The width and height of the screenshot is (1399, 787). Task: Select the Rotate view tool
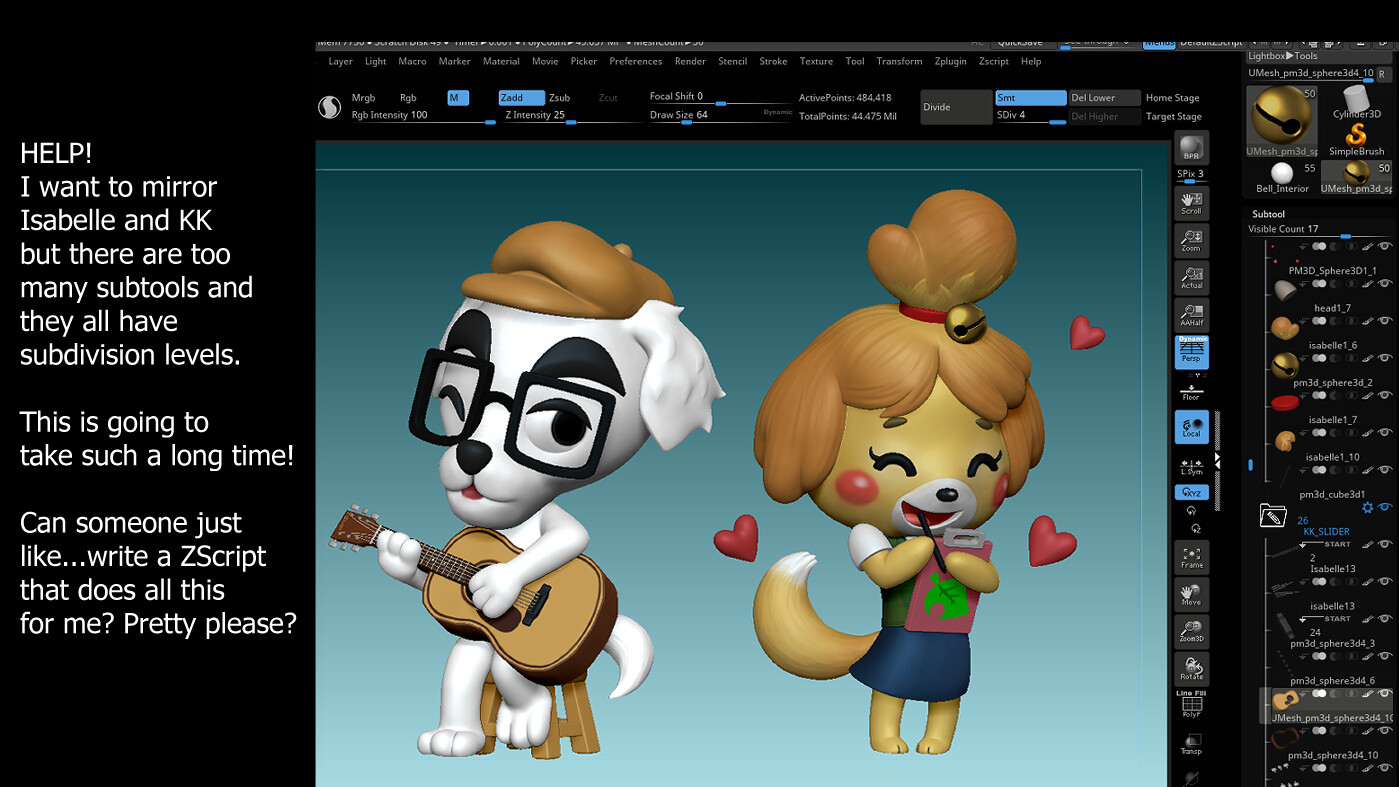pos(1191,668)
